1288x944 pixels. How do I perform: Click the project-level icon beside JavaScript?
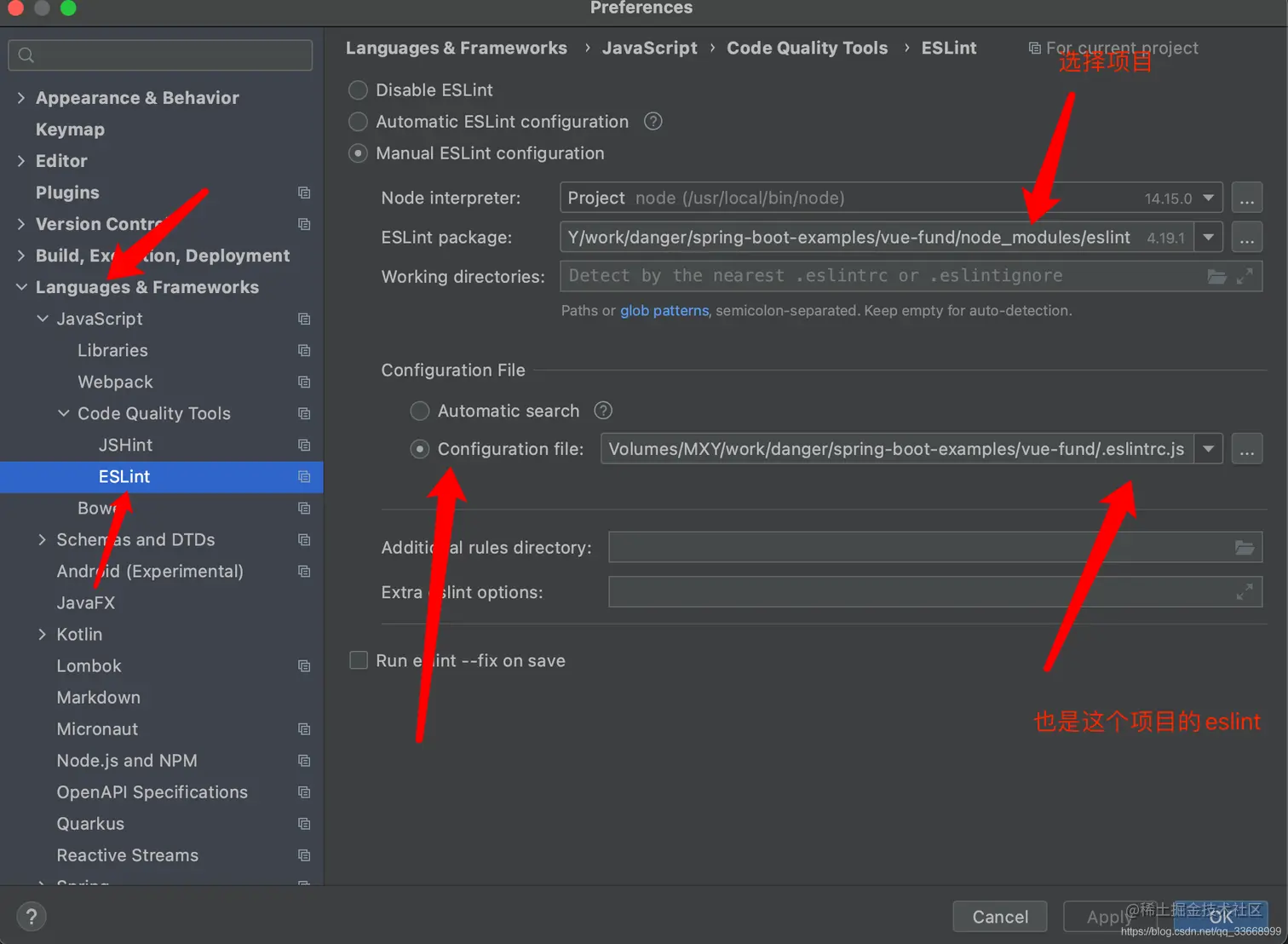(x=304, y=319)
